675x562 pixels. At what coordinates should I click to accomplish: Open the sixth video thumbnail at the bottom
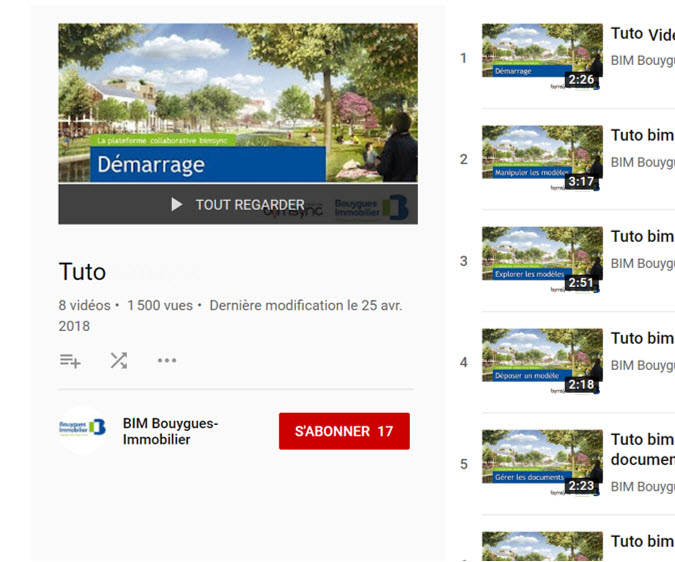click(542, 547)
